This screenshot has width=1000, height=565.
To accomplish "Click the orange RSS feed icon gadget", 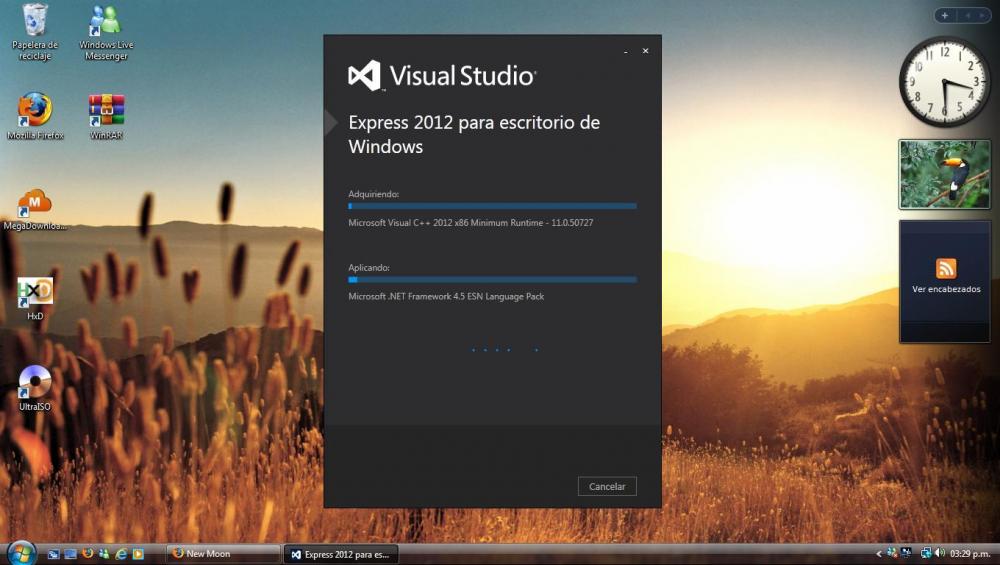I will (x=946, y=268).
